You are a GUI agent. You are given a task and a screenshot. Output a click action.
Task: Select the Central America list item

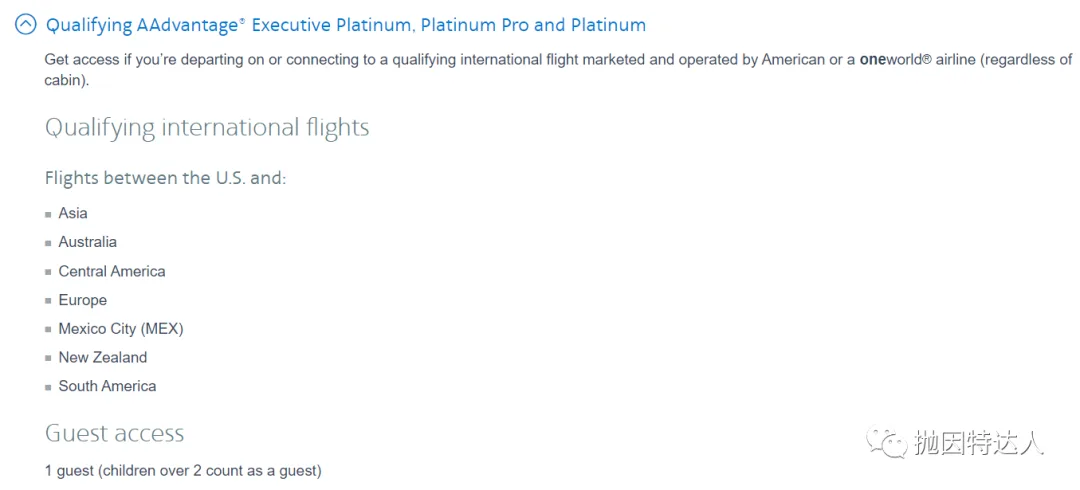(112, 272)
